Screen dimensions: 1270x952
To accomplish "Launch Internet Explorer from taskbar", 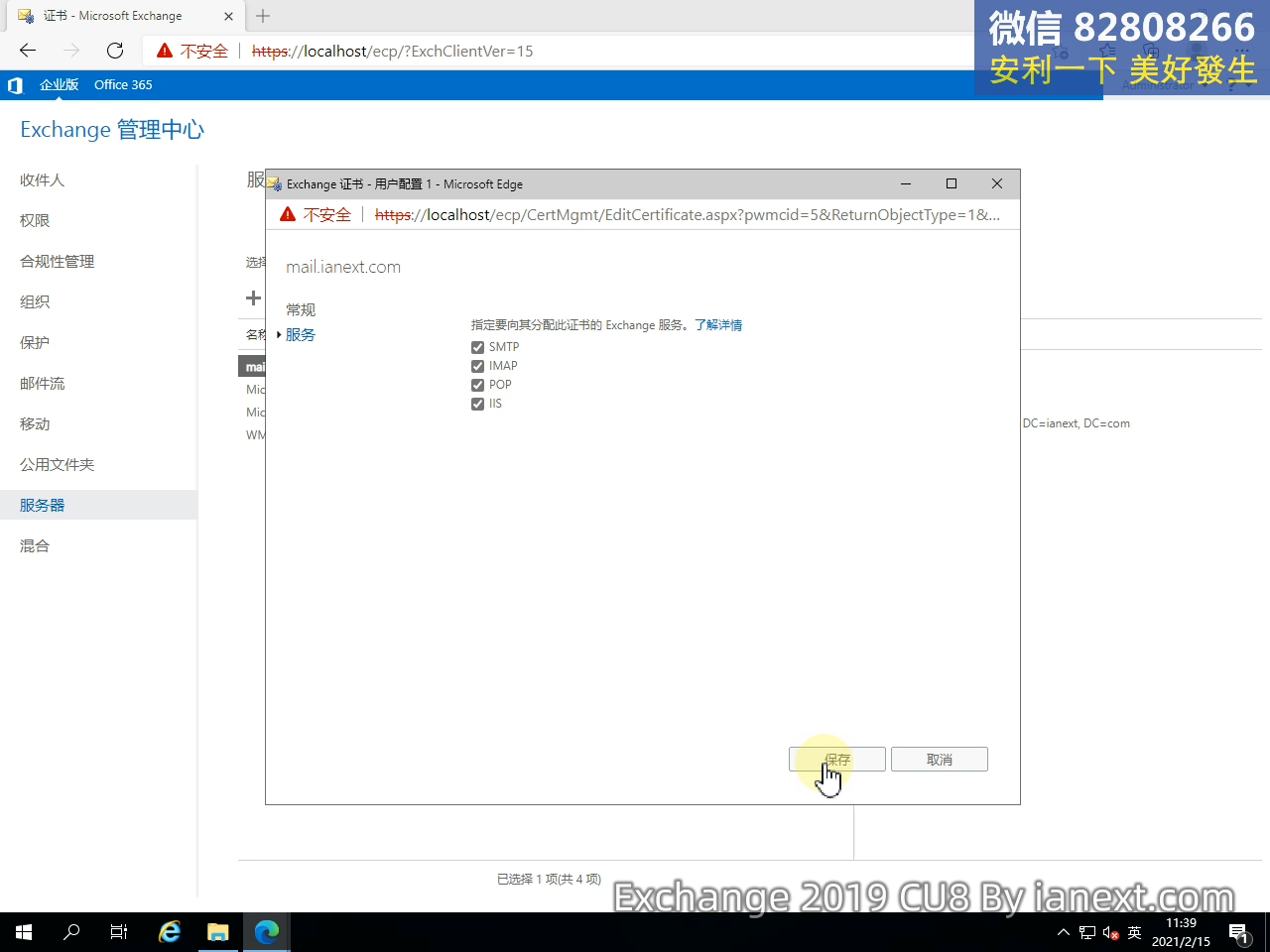I will tap(171, 932).
